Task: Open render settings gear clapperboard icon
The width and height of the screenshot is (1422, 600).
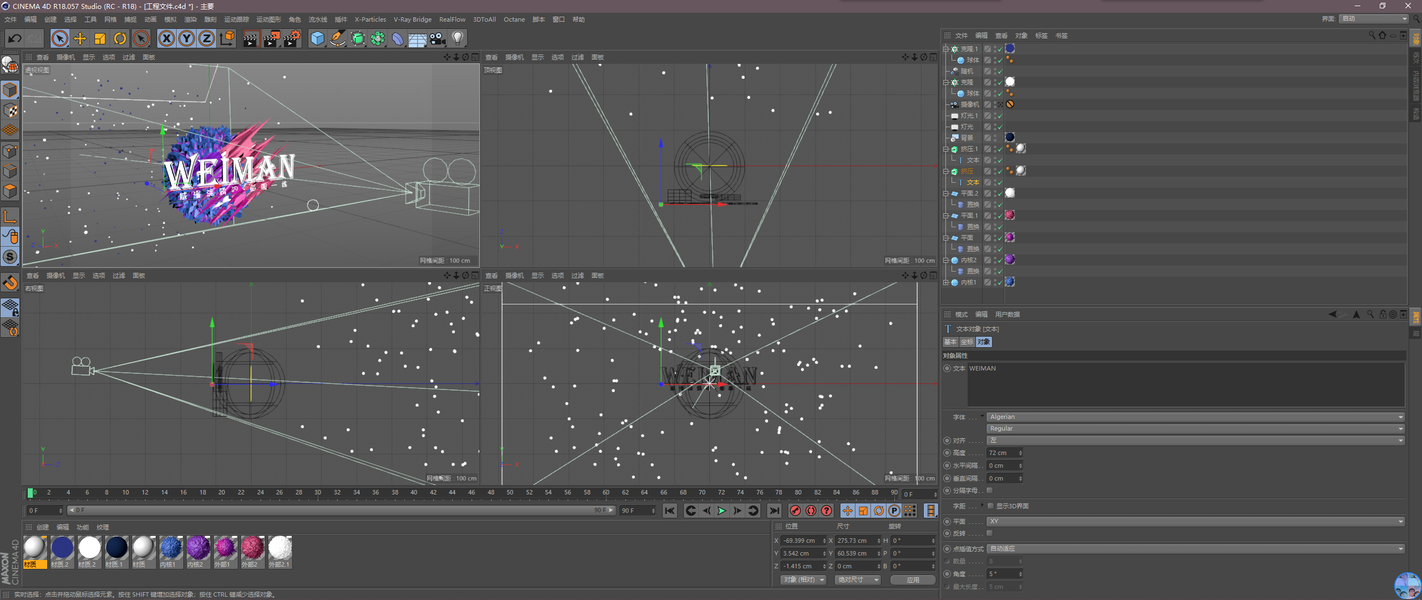Action: click(291, 39)
